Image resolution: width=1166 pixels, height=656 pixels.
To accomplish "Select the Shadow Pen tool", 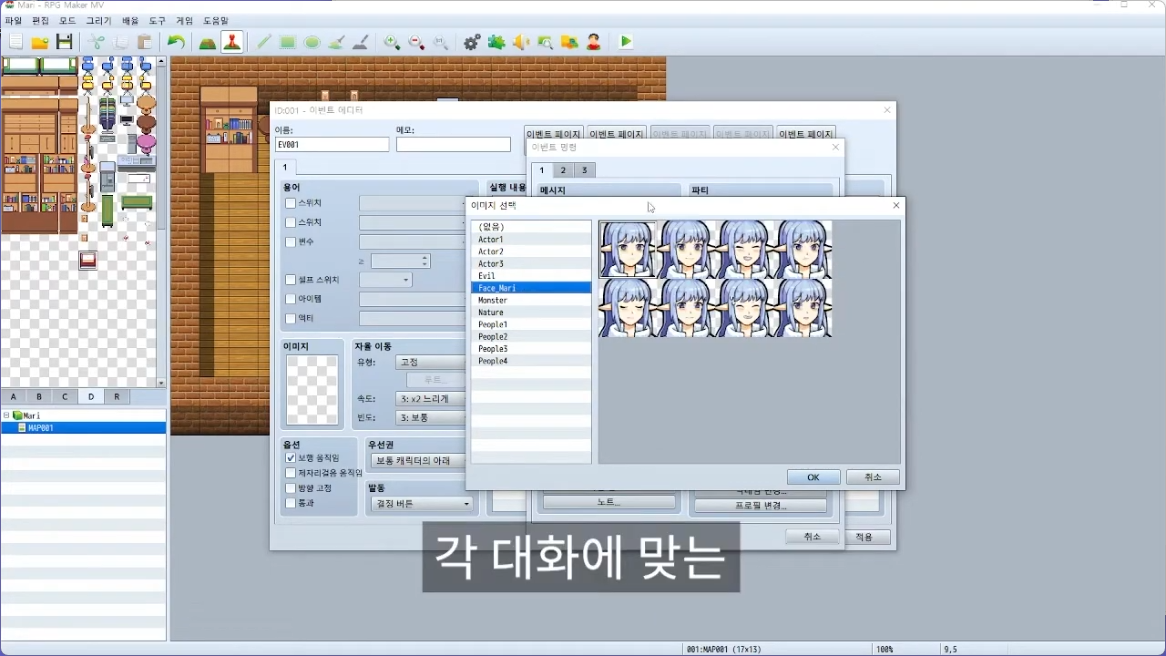I will click(361, 42).
